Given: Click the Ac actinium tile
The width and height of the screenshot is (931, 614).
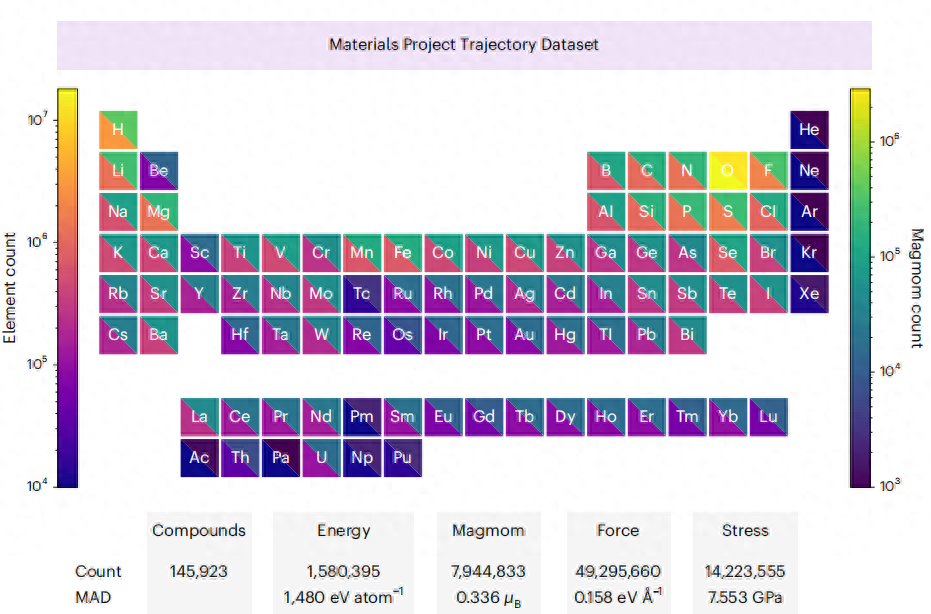Looking at the screenshot, I should coord(200,458).
